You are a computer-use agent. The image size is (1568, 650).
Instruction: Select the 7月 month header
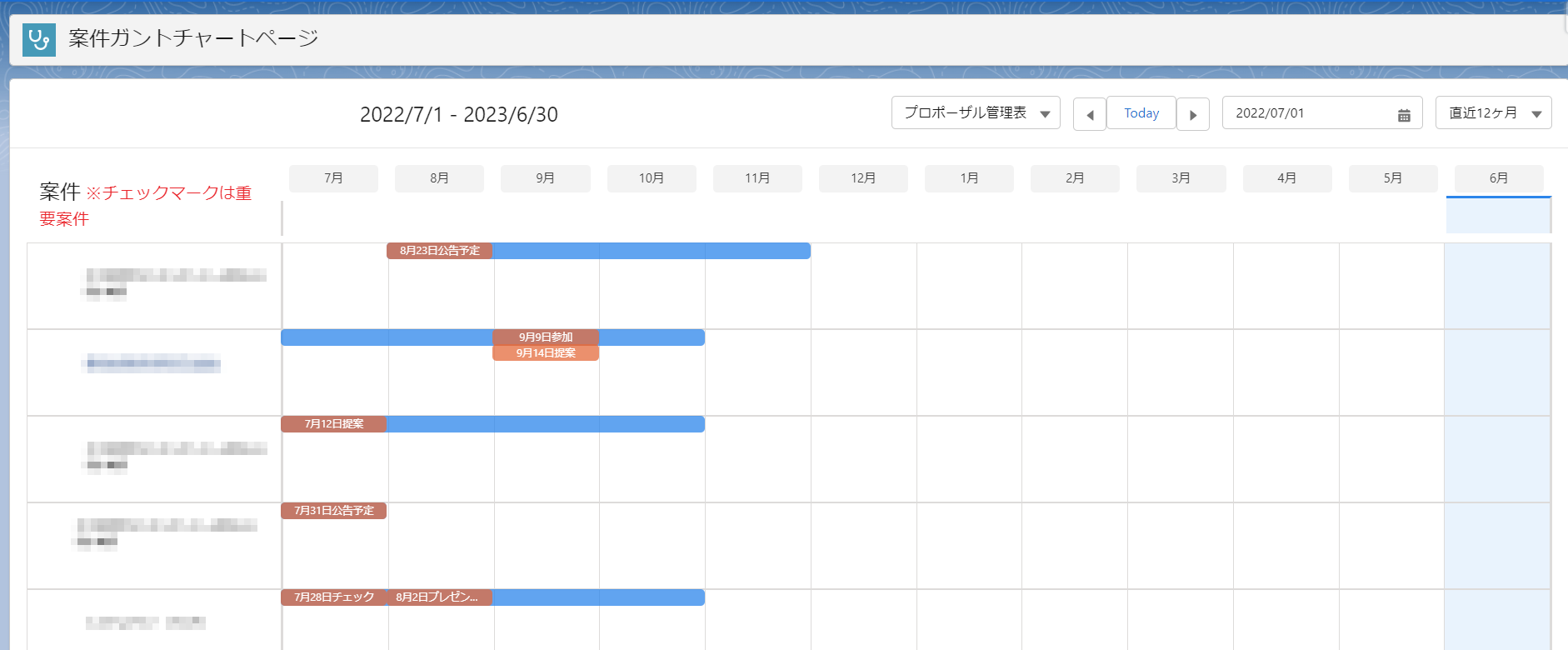coord(333,178)
